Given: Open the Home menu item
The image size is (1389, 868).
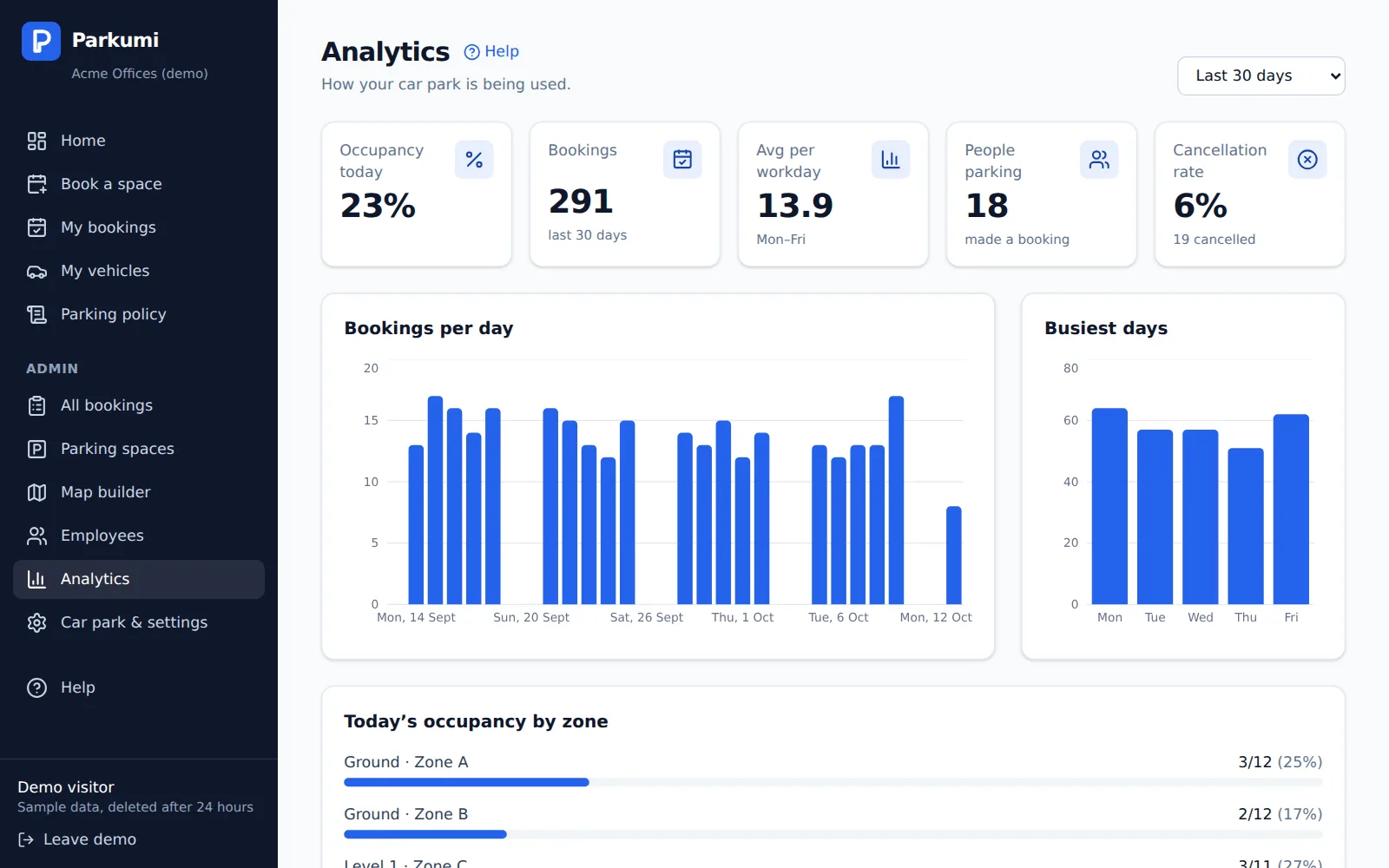Looking at the screenshot, I should (139, 141).
